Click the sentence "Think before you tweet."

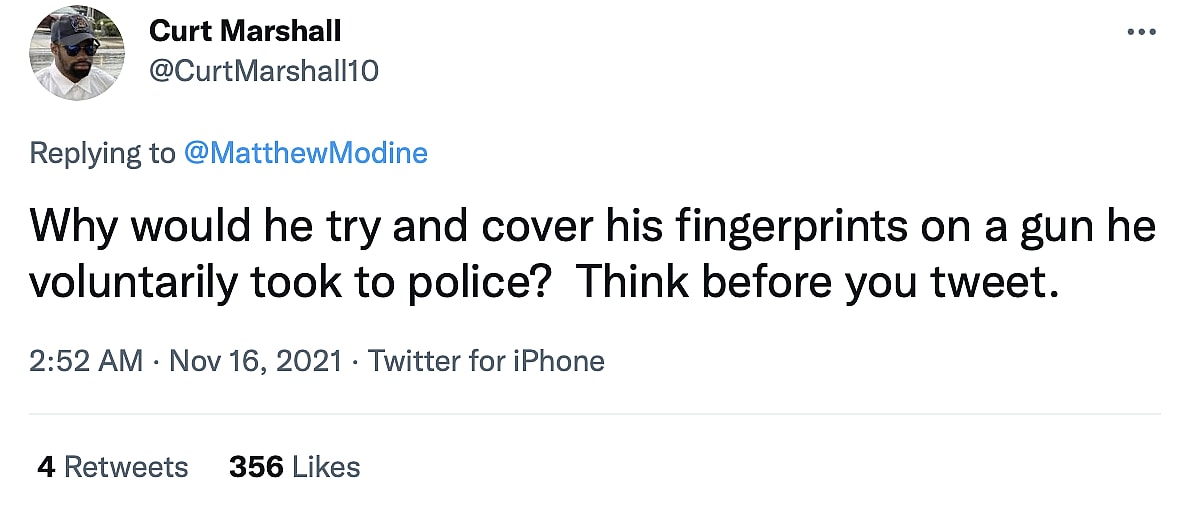tap(816, 283)
